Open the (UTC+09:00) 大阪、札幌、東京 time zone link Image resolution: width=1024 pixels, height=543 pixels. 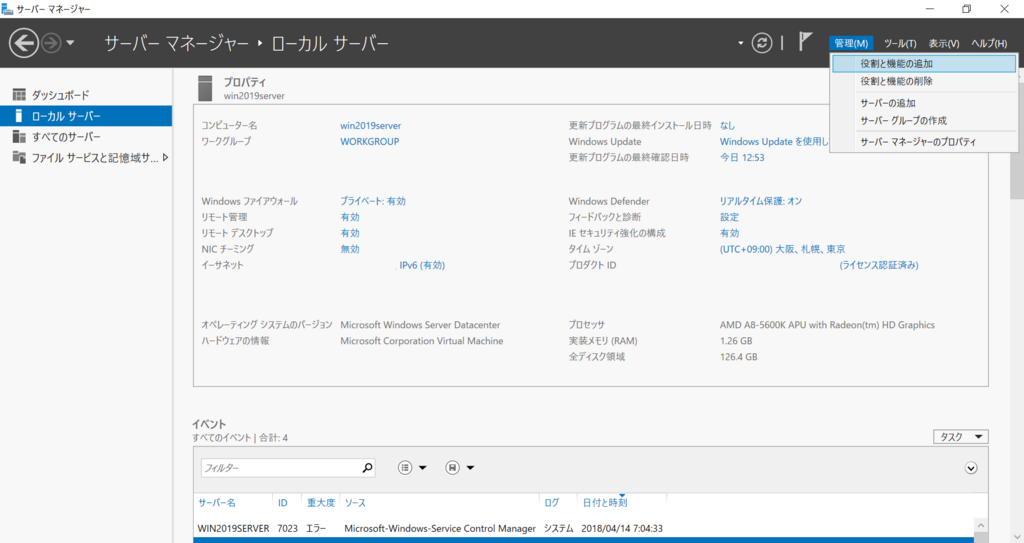tap(782, 249)
